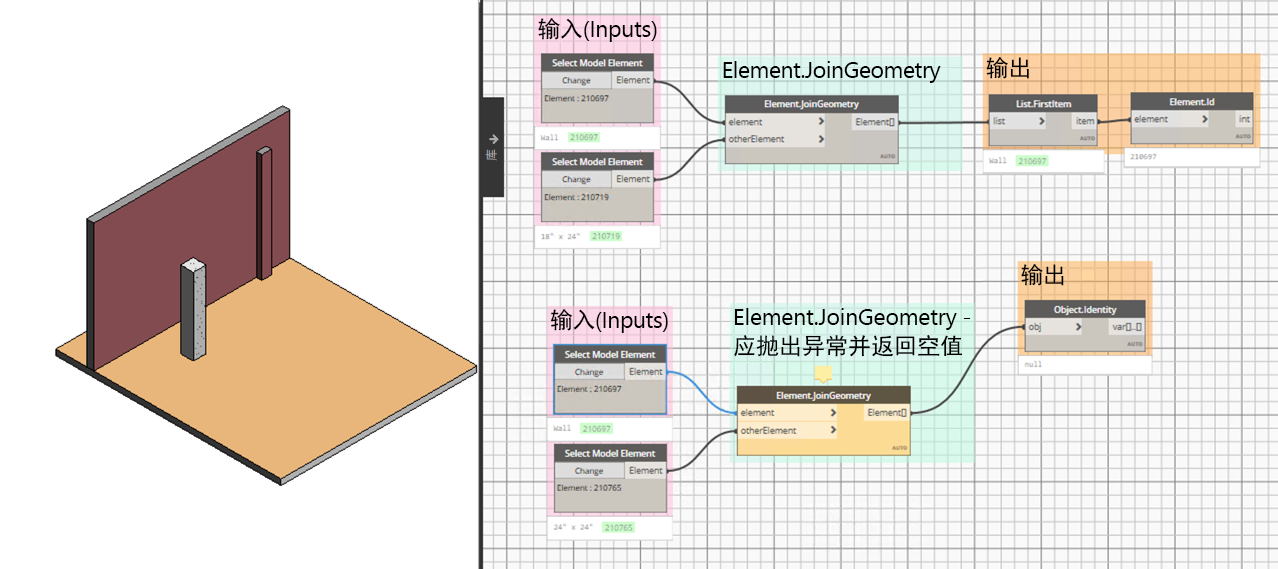This screenshot has height=569, width=1278.
Task: Select the List.FirstItem node header
Action: click(x=1043, y=103)
